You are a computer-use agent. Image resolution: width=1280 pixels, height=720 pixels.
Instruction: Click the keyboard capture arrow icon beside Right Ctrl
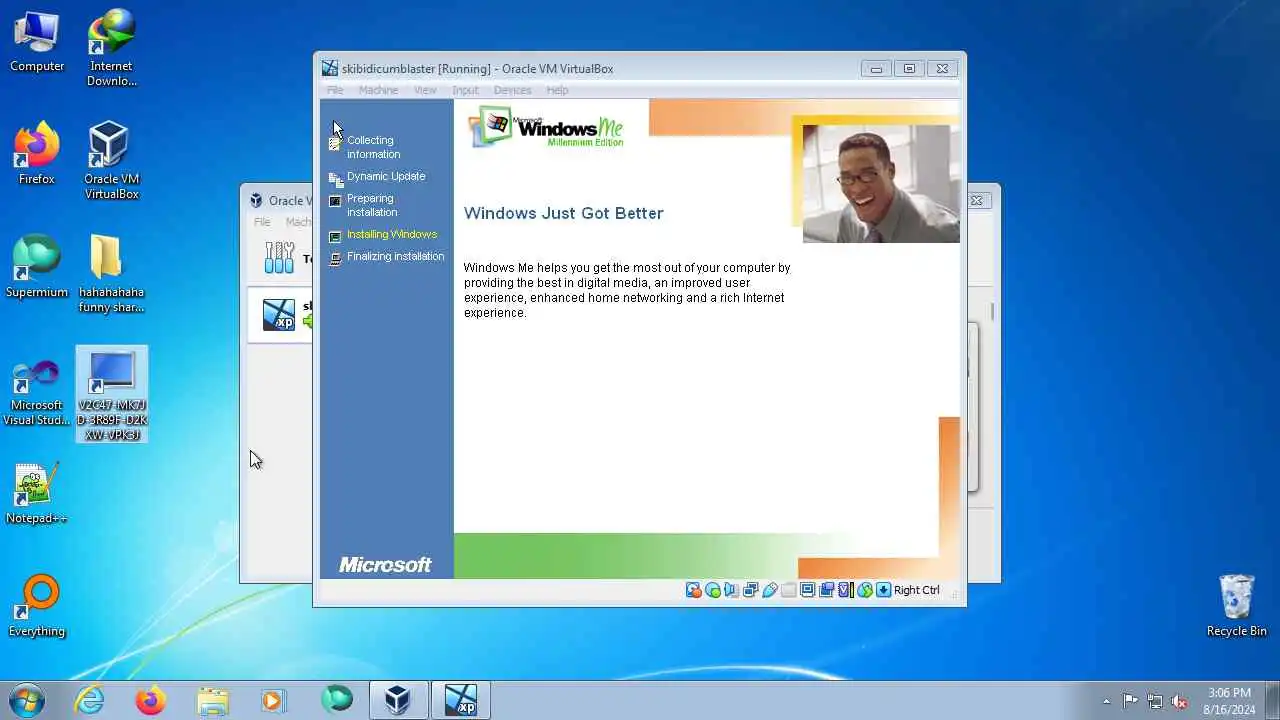883,590
